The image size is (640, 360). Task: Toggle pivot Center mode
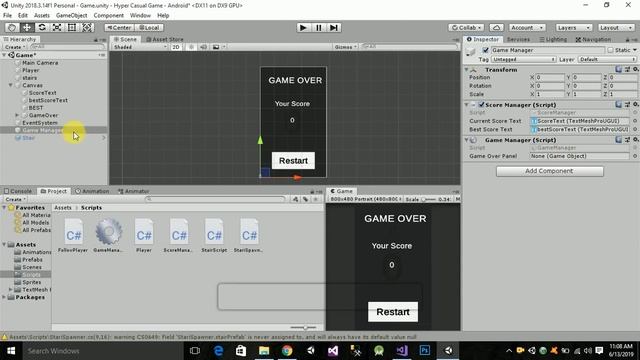120,27
